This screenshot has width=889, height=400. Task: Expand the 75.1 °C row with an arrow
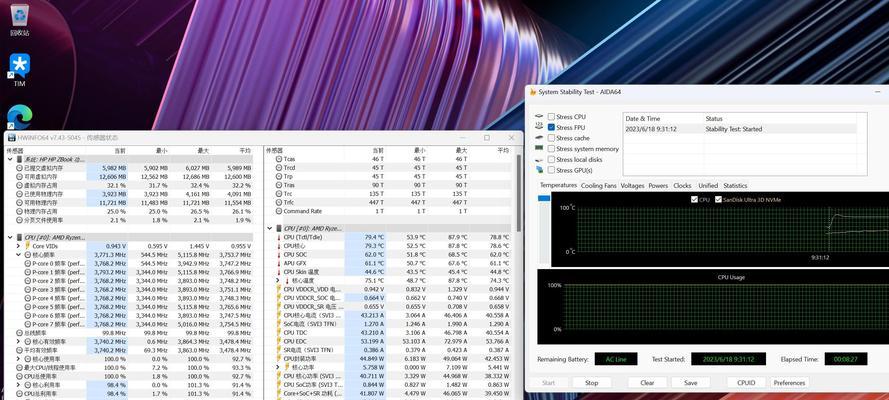[278, 280]
